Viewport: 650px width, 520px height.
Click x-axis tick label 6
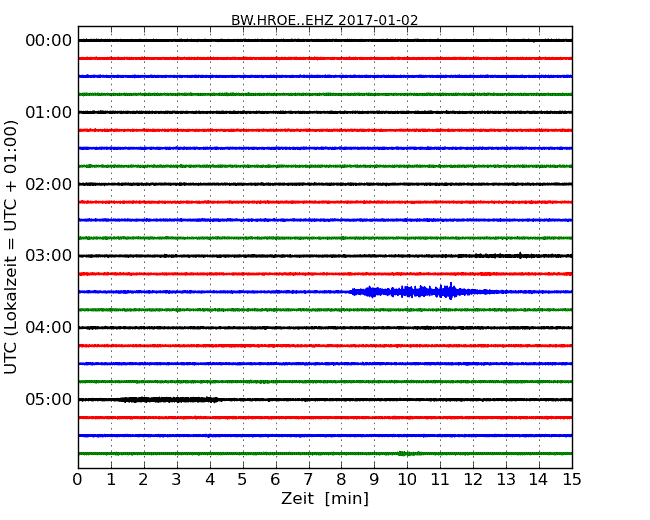(275, 480)
